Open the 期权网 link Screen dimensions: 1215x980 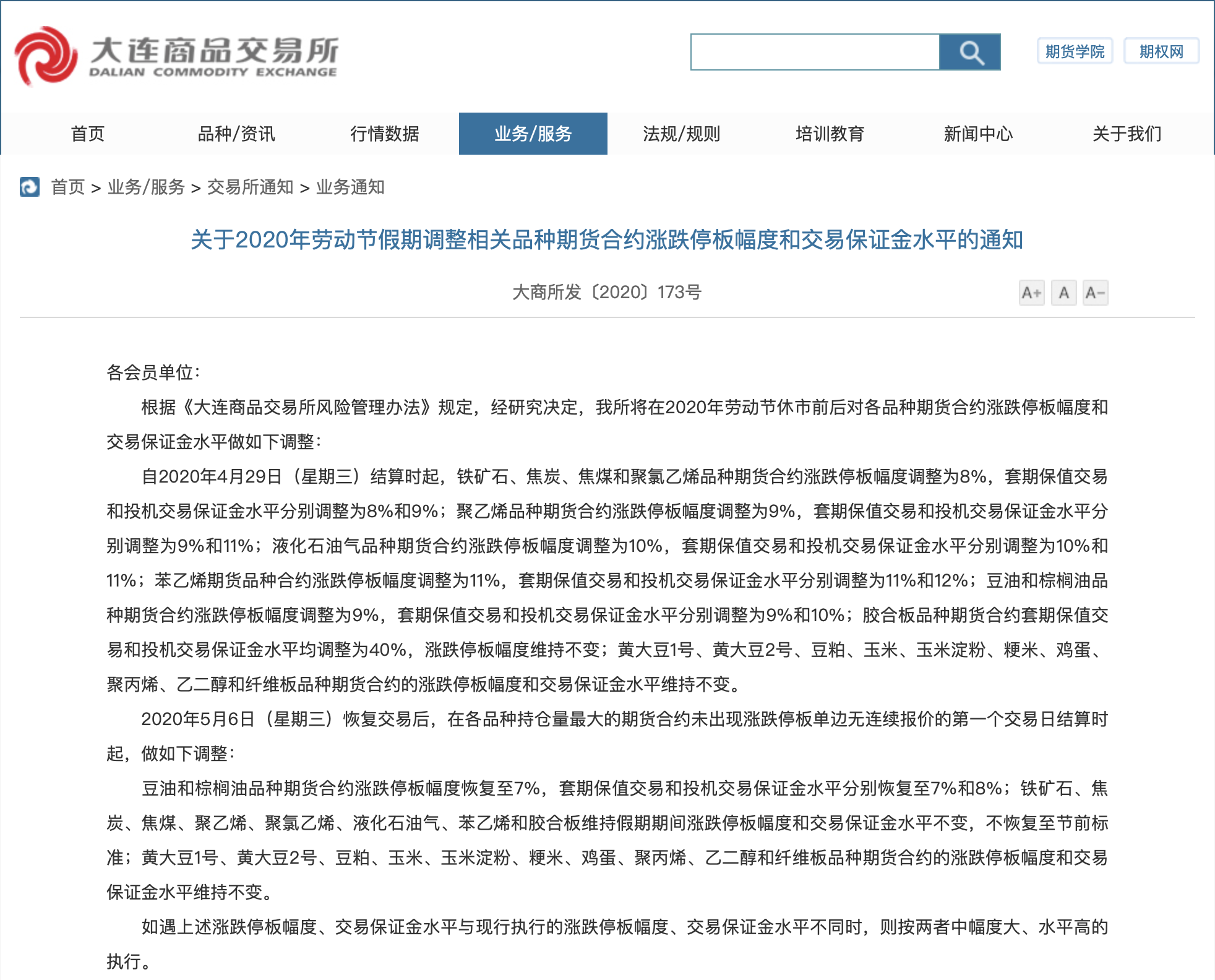[x=1162, y=51]
